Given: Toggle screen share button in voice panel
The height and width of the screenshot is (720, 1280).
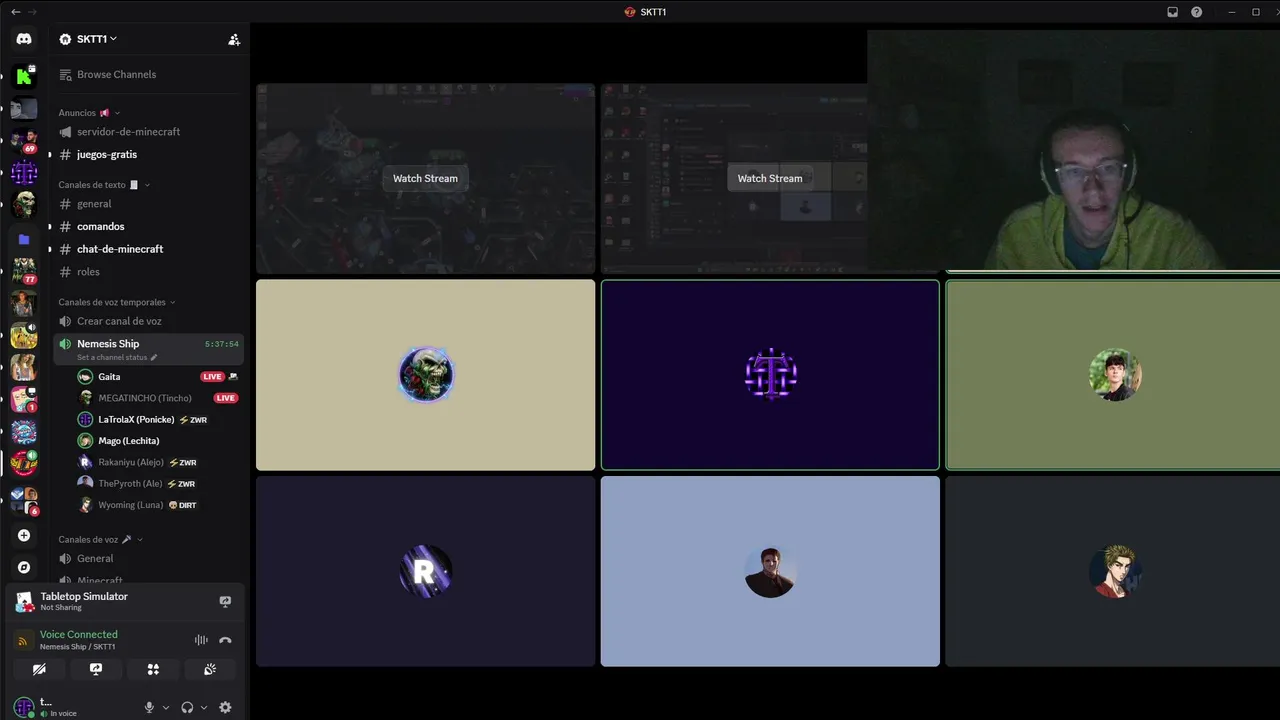Looking at the screenshot, I should pos(96,669).
